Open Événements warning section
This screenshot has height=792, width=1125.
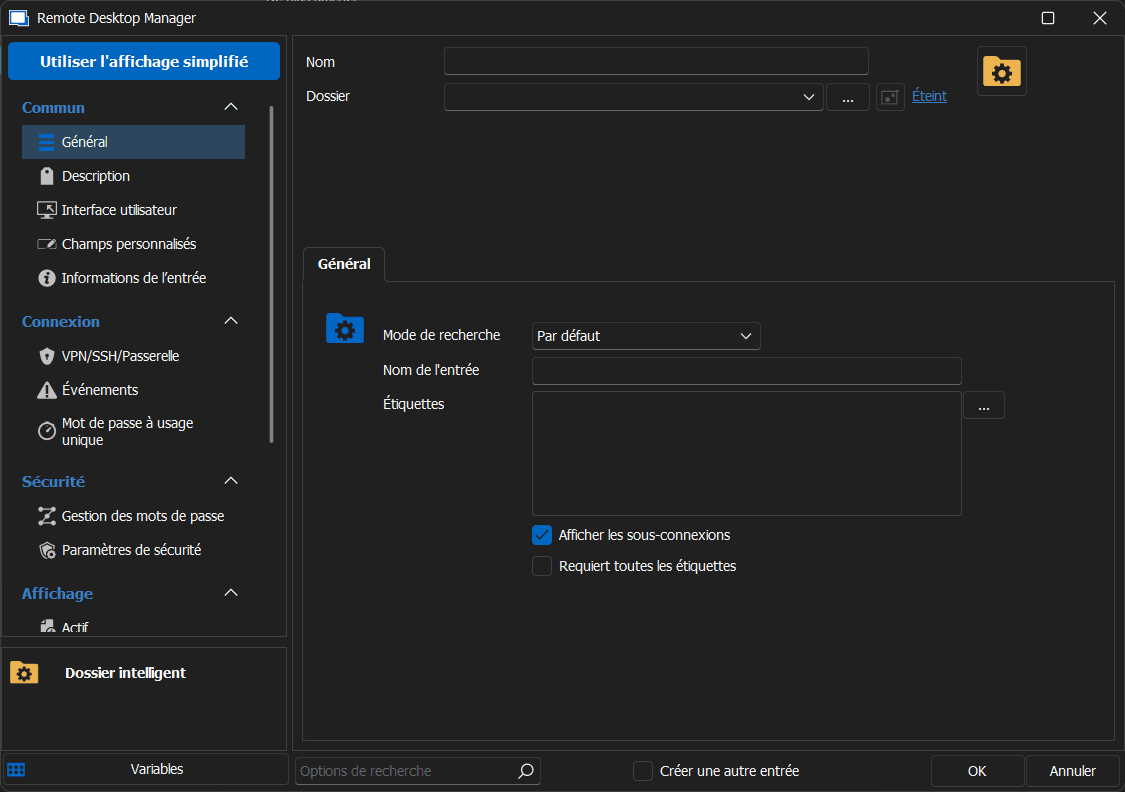click(99, 390)
